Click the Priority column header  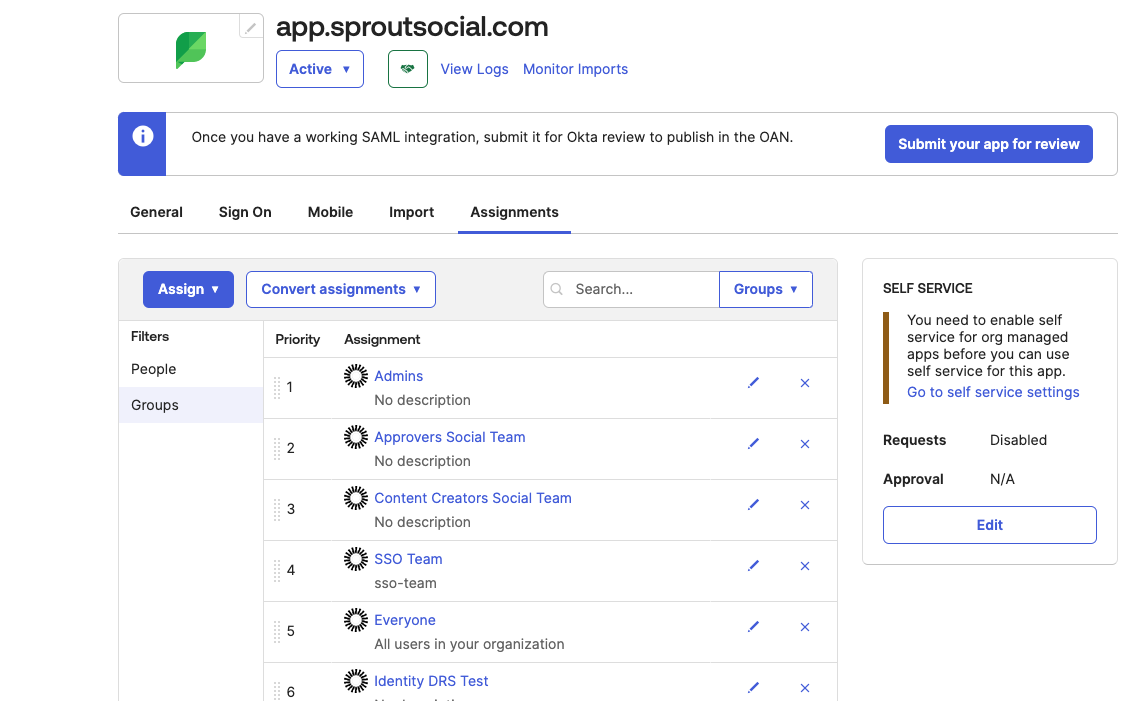click(297, 339)
